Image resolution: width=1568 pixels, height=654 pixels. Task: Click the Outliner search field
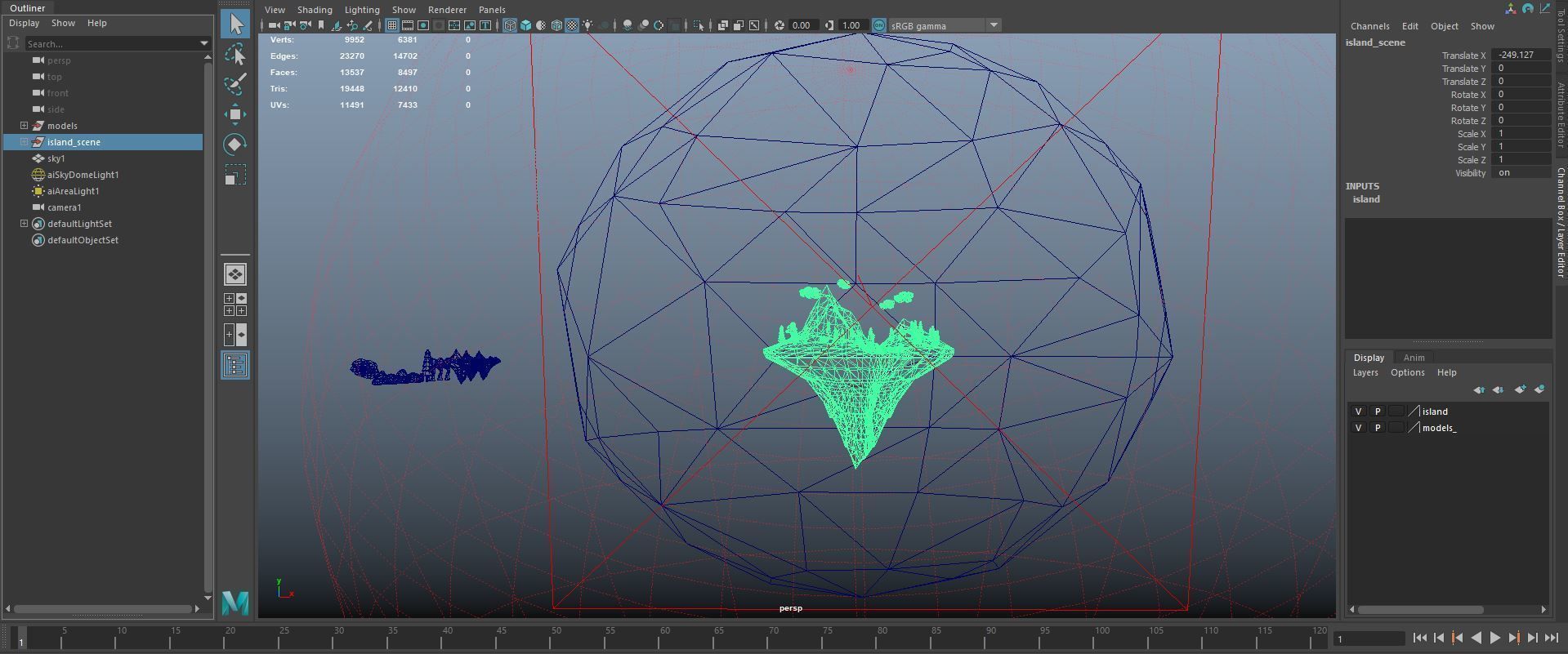[110, 43]
